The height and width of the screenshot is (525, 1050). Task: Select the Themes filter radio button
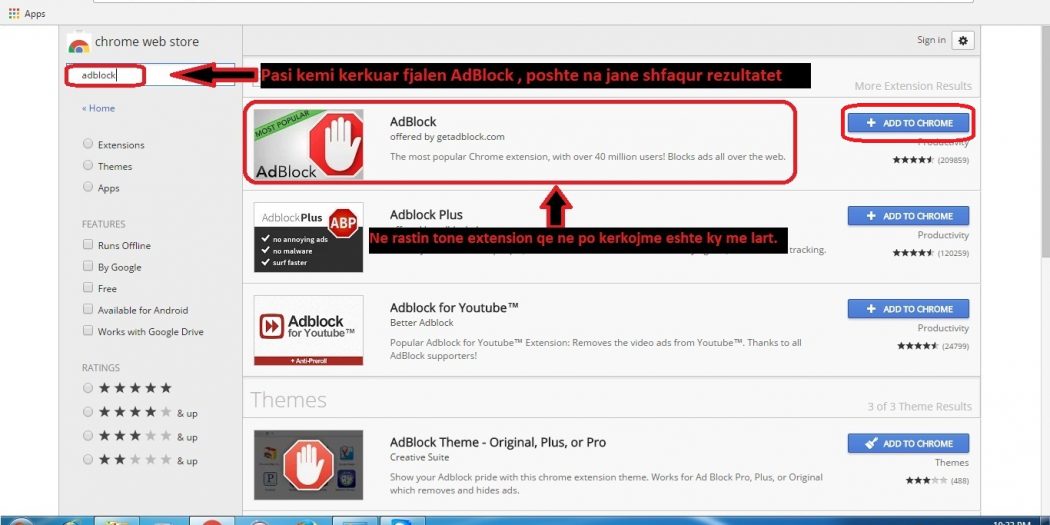click(x=88, y=165)
